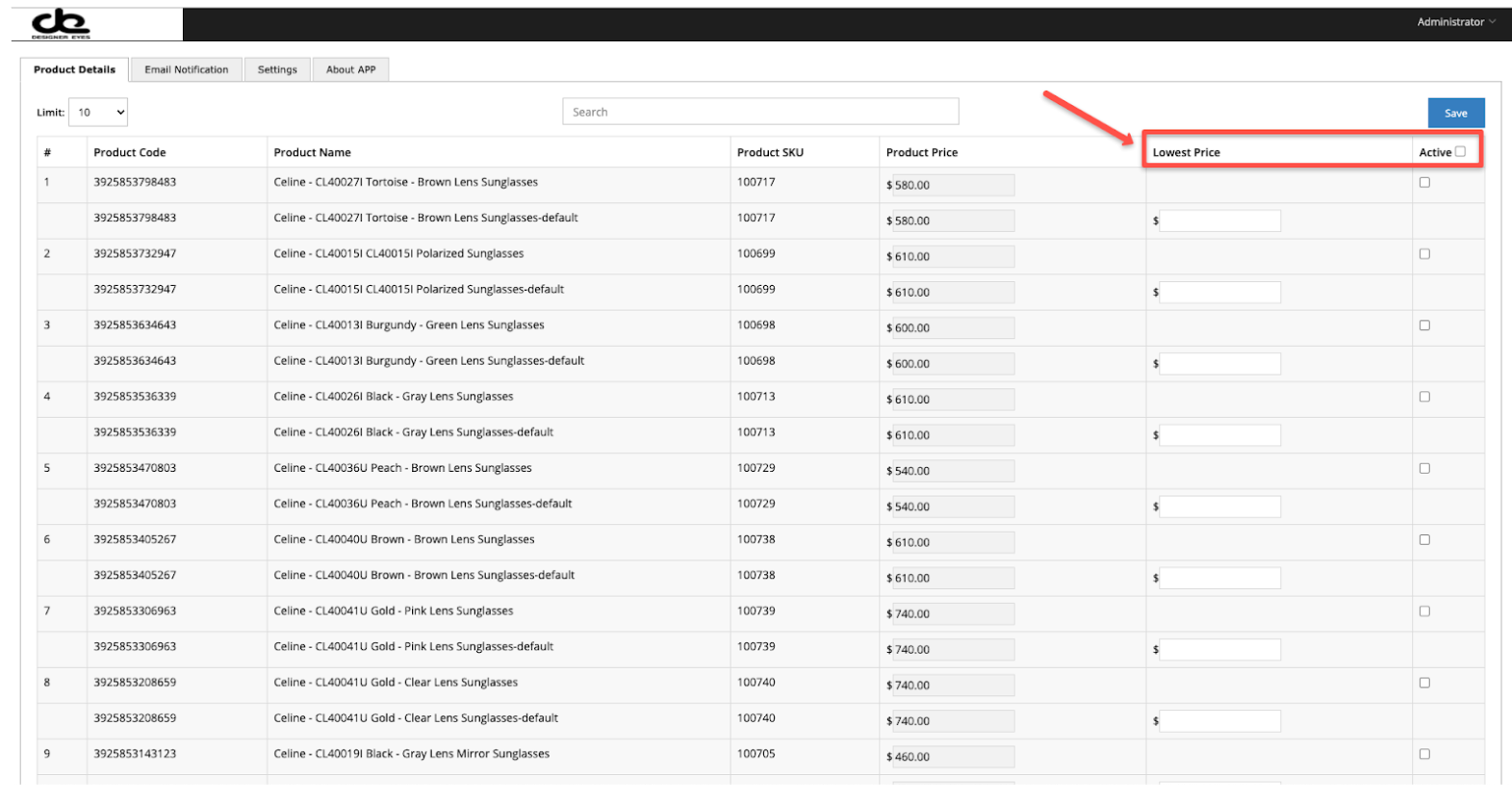
Task: Open the Settings tab
Action: point(277,70)
